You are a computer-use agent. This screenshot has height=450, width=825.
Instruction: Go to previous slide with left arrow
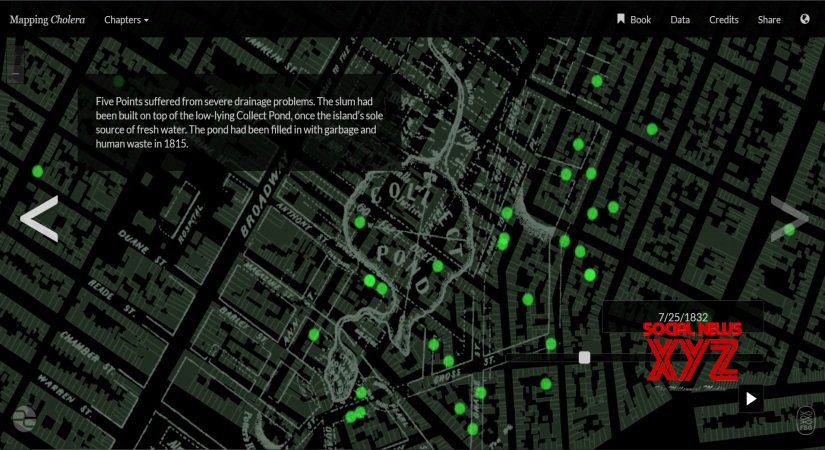pos(39,218)
